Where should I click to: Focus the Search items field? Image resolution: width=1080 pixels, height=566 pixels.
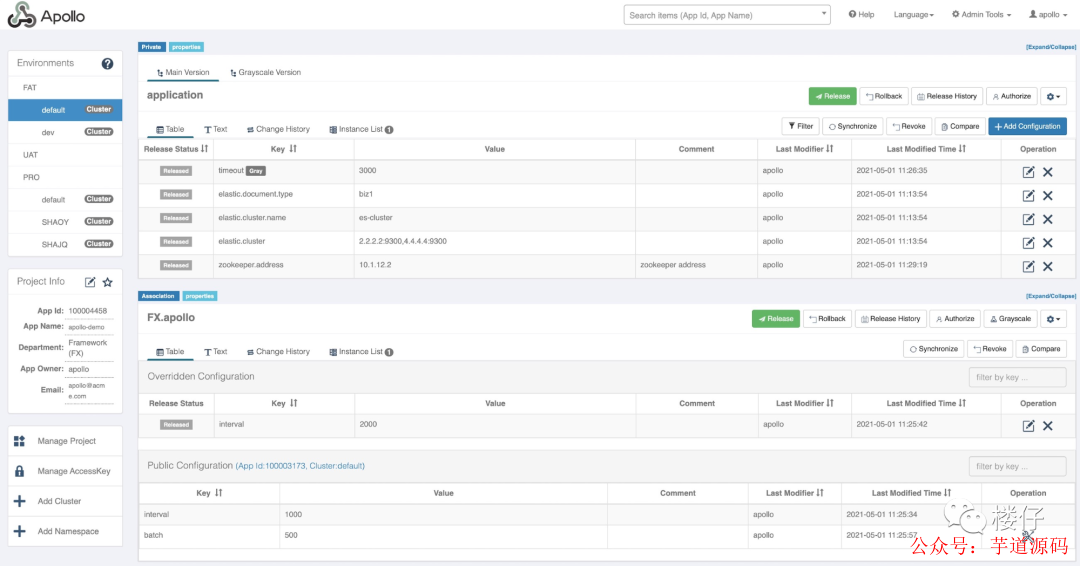[x=727, y=15]
